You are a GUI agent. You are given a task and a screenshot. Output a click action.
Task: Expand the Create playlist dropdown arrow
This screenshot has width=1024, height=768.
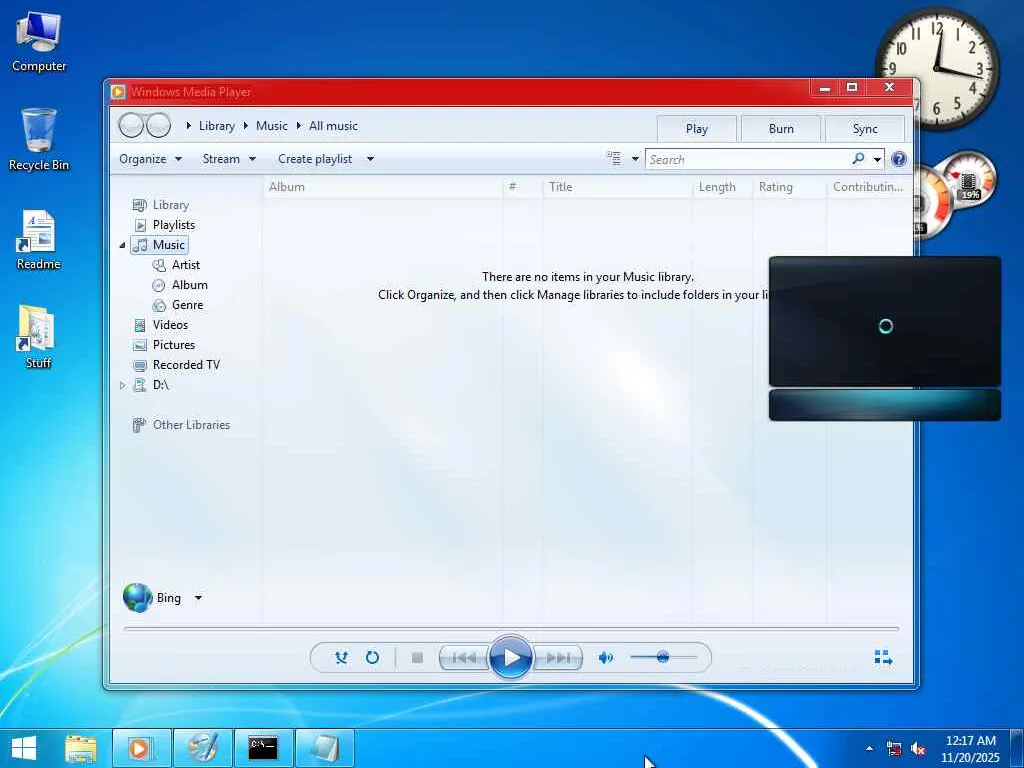pyautogui.click(x=370, y=159)
